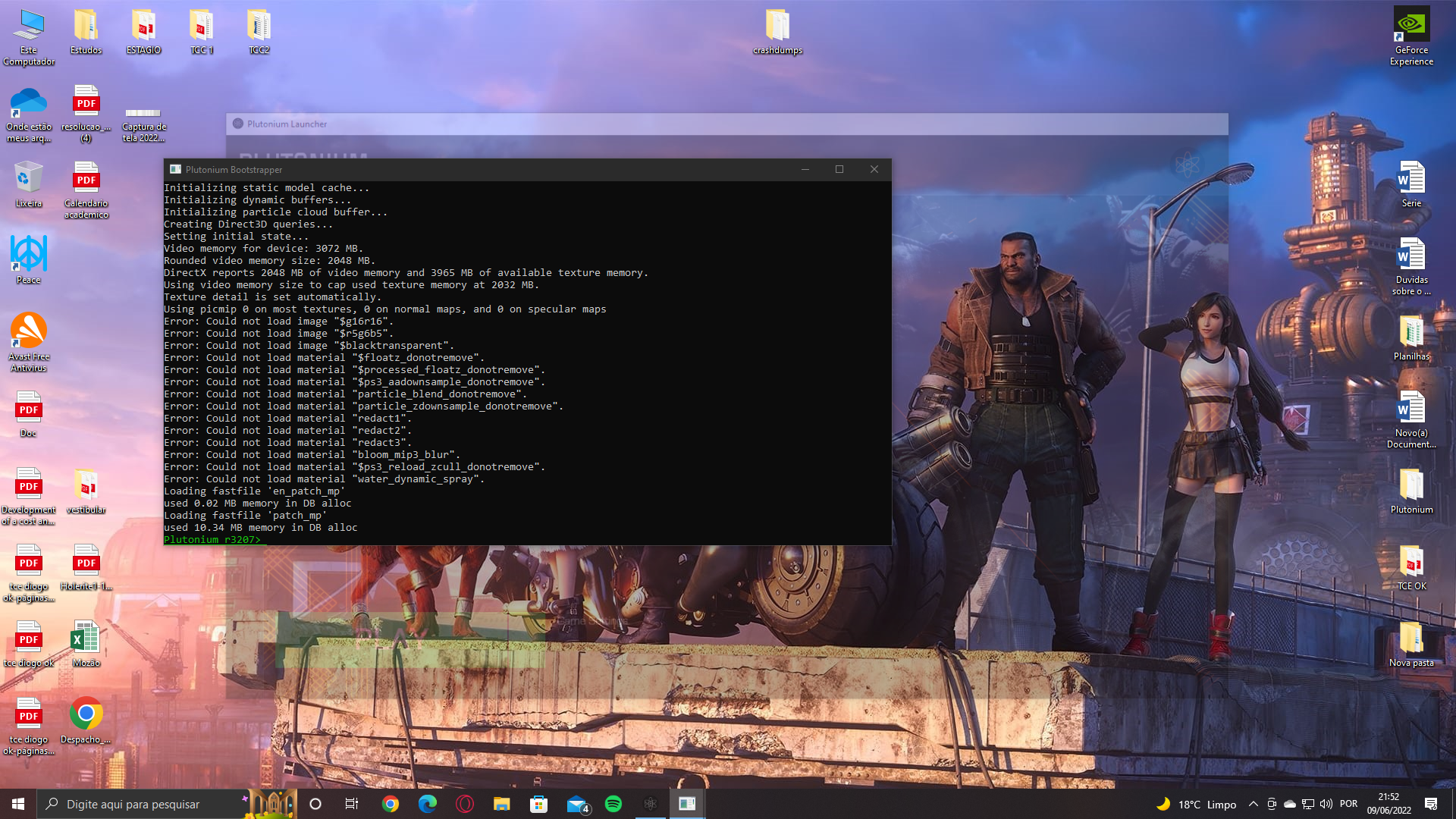Open File Explorer from taskbar
1456x819 pixels.
[502, 804]
